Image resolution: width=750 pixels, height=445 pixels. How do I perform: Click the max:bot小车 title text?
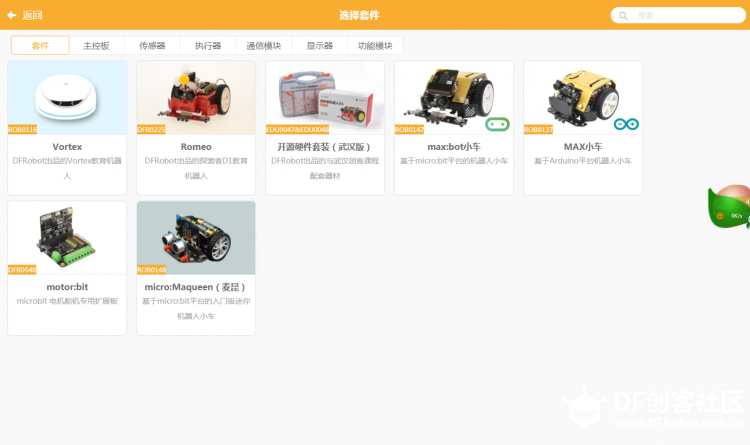pyautogui.click(x=454, y=147)
